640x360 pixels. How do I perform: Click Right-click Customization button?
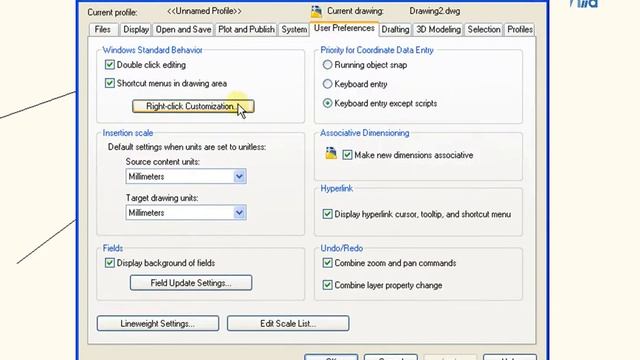click(193, 106)
